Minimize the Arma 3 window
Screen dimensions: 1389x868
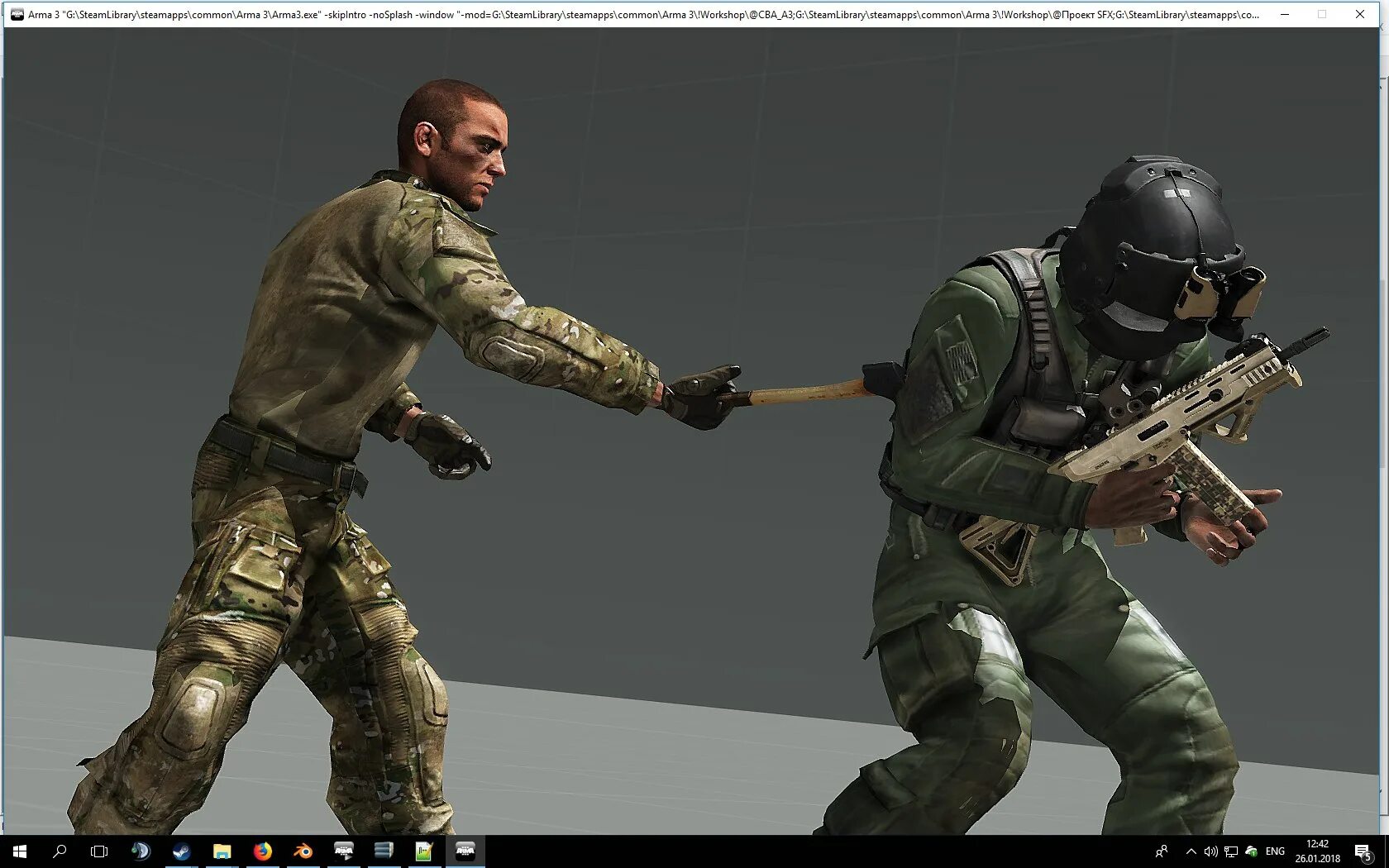pyautogui.click(x=1285, y=14)
